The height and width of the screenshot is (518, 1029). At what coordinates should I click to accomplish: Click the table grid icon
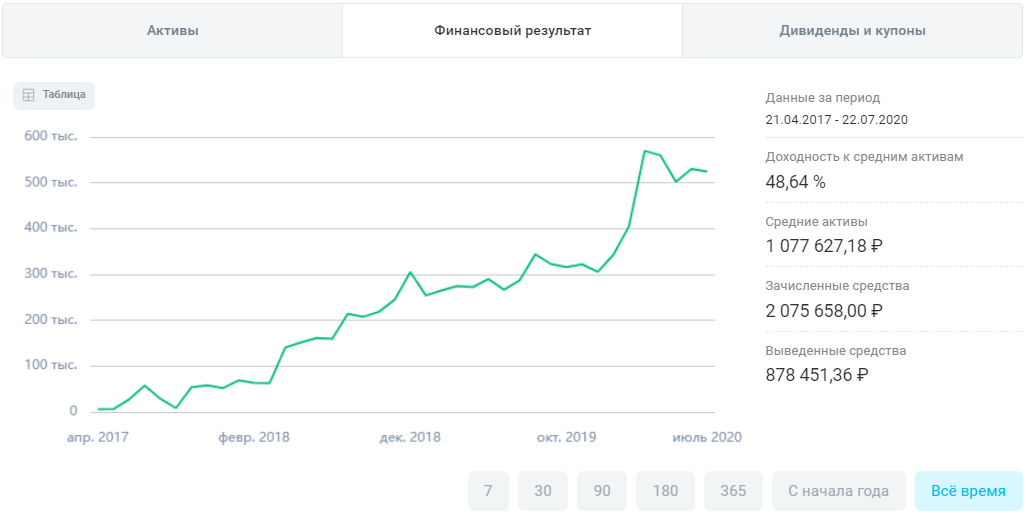(x=29, y=95)
